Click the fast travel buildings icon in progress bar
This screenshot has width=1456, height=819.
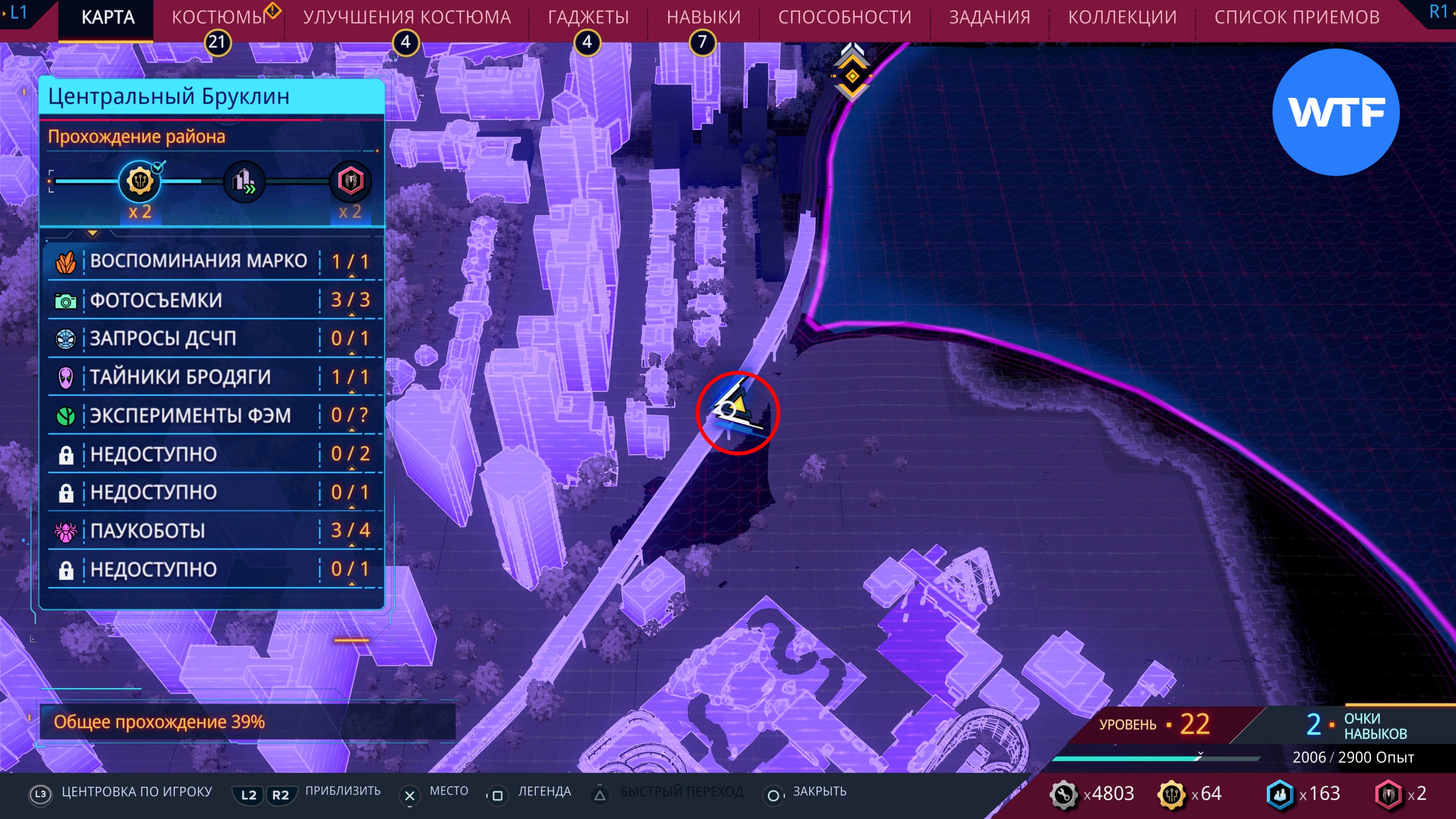click(x=244, y=182)
